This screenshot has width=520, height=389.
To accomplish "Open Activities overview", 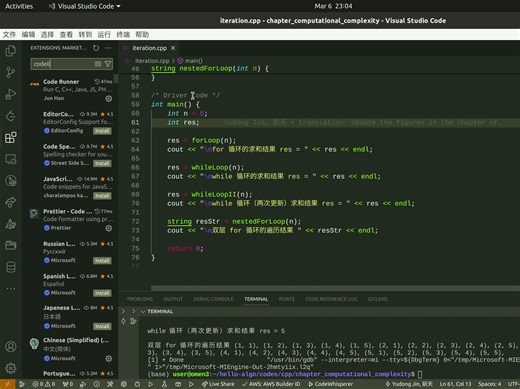I will 19,6.
